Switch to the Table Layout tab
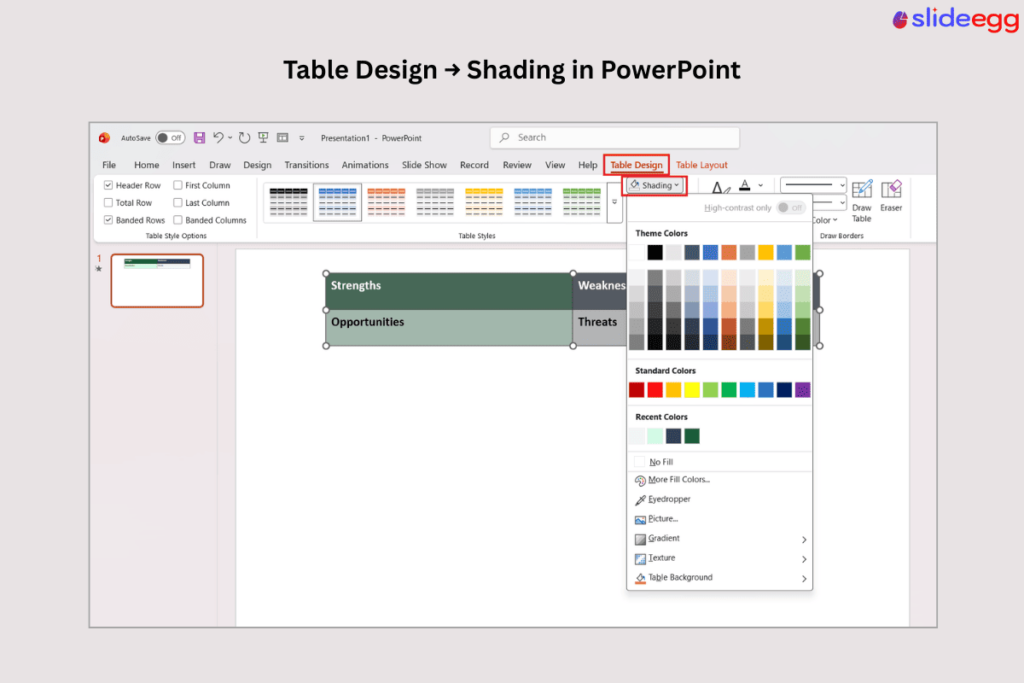The width and height of the screenshot is (1024, 683). click(701, 165)
